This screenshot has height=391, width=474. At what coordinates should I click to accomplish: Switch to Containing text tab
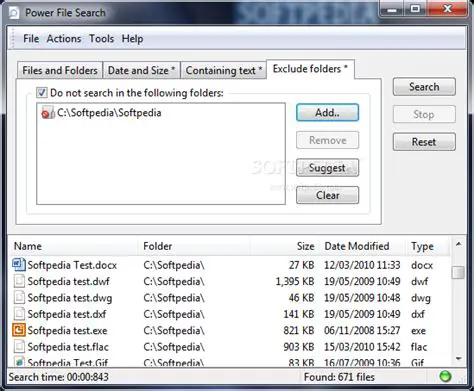pos(223,70)
